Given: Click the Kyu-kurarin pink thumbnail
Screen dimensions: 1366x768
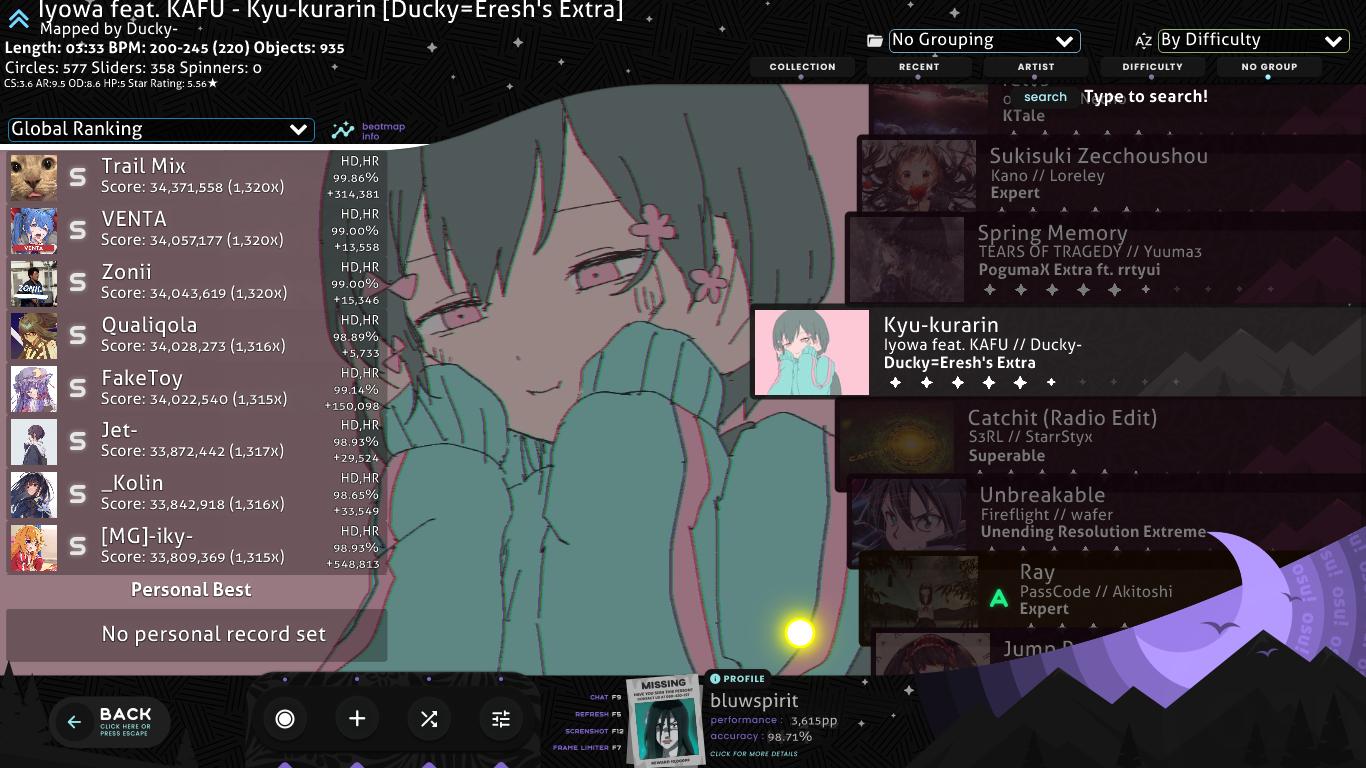Looking at the screenshot, I should [x=811, y=352].
